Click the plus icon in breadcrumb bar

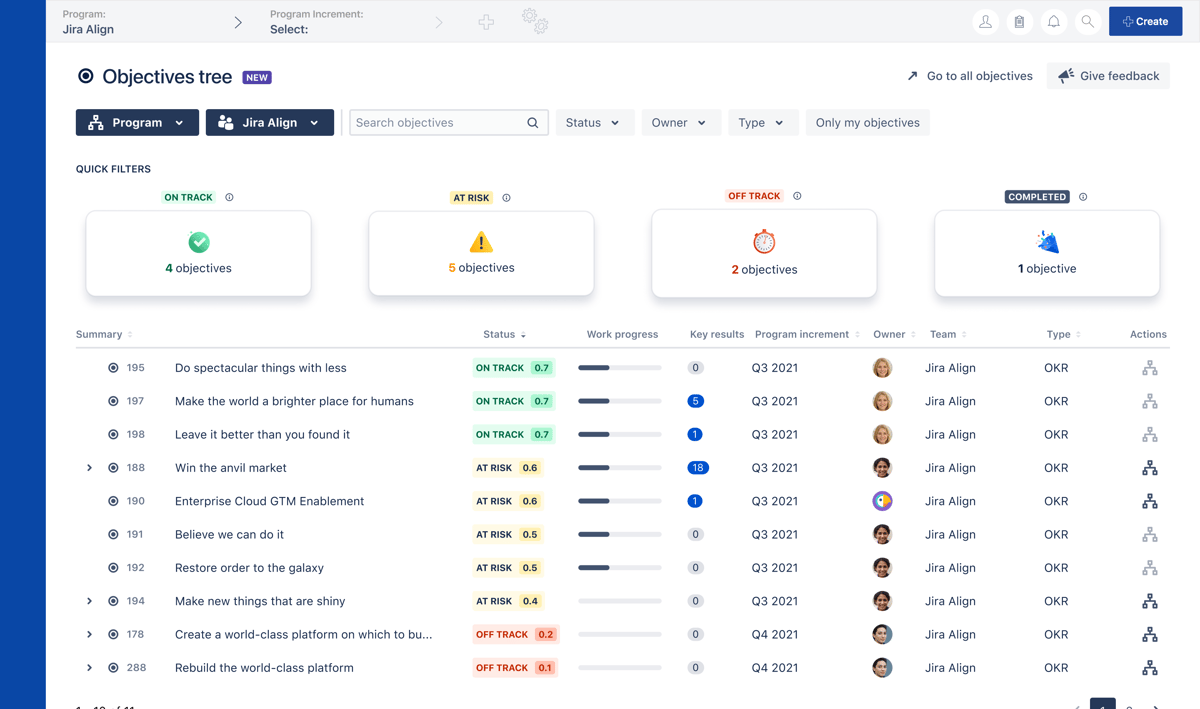tap(486, 21)
